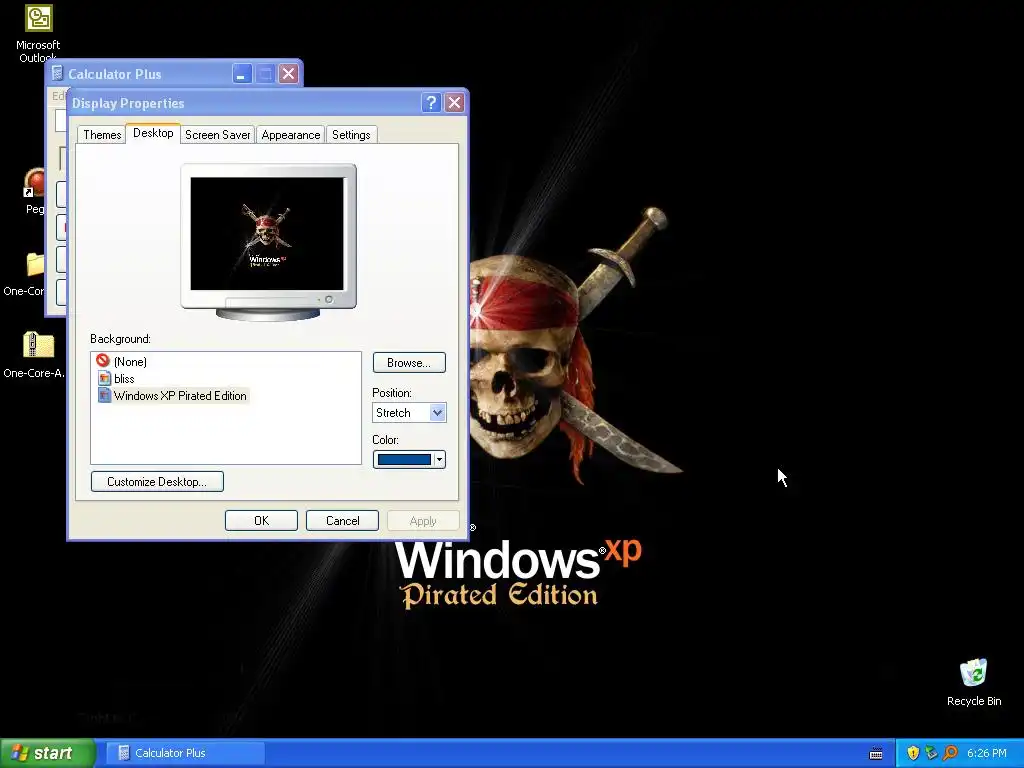Click the Customize Desktop... button
Image resolution: width=1024 pixels, height=768 pixels.
tap(157, 481)
